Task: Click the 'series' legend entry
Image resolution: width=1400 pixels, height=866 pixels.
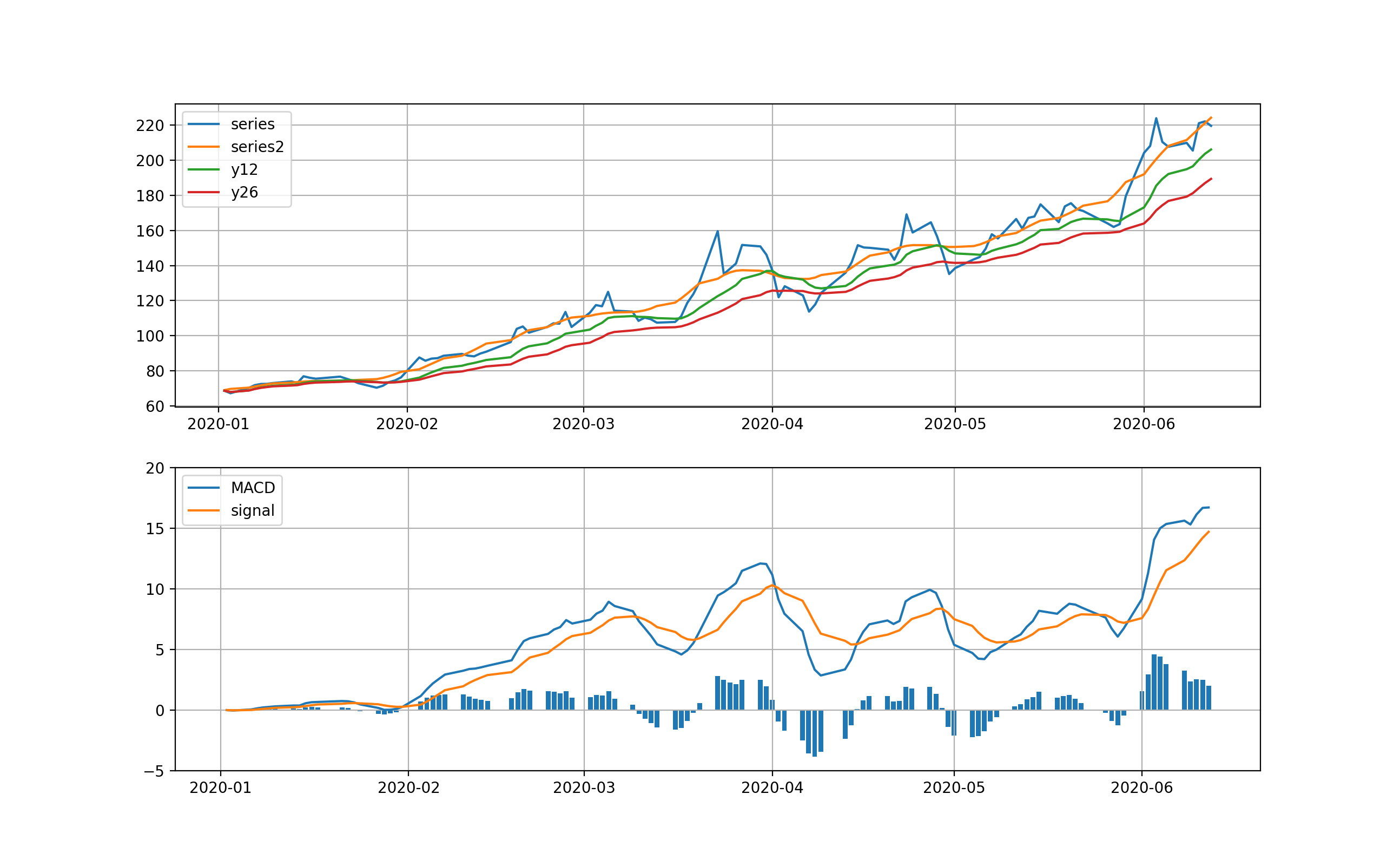Action: (x=253, y=124)
